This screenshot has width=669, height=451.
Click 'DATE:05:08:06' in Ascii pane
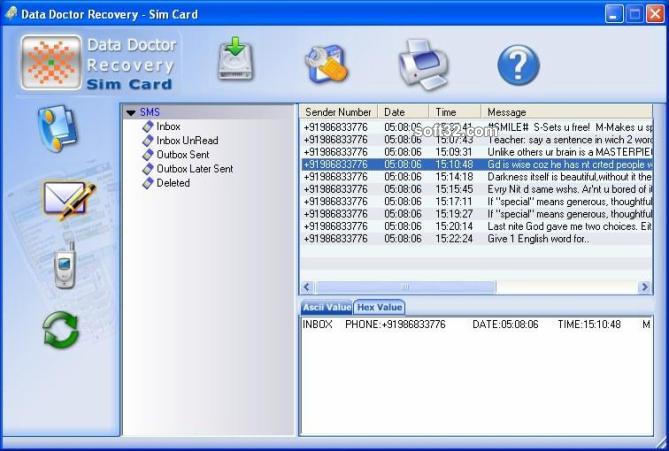[505, 324]
